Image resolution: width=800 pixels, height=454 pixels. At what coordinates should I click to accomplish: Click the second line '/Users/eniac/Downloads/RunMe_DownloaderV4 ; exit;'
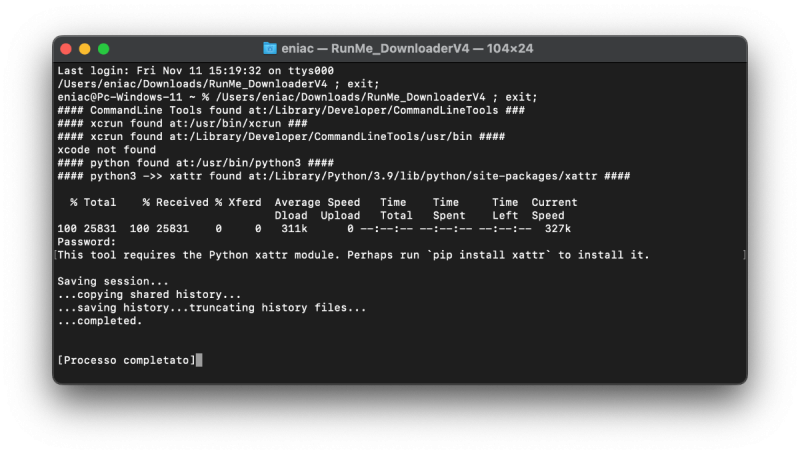[218, 84]
